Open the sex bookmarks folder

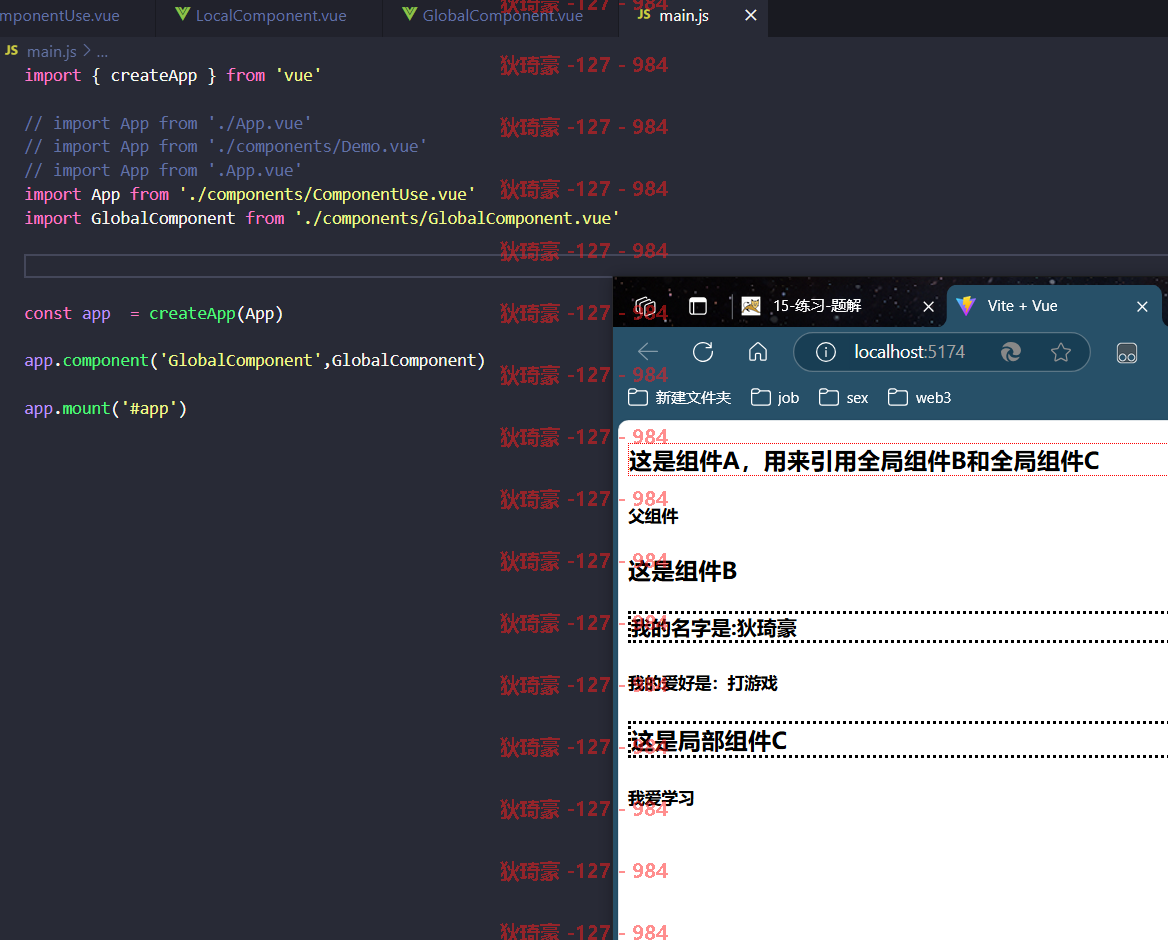coord(843,398)
